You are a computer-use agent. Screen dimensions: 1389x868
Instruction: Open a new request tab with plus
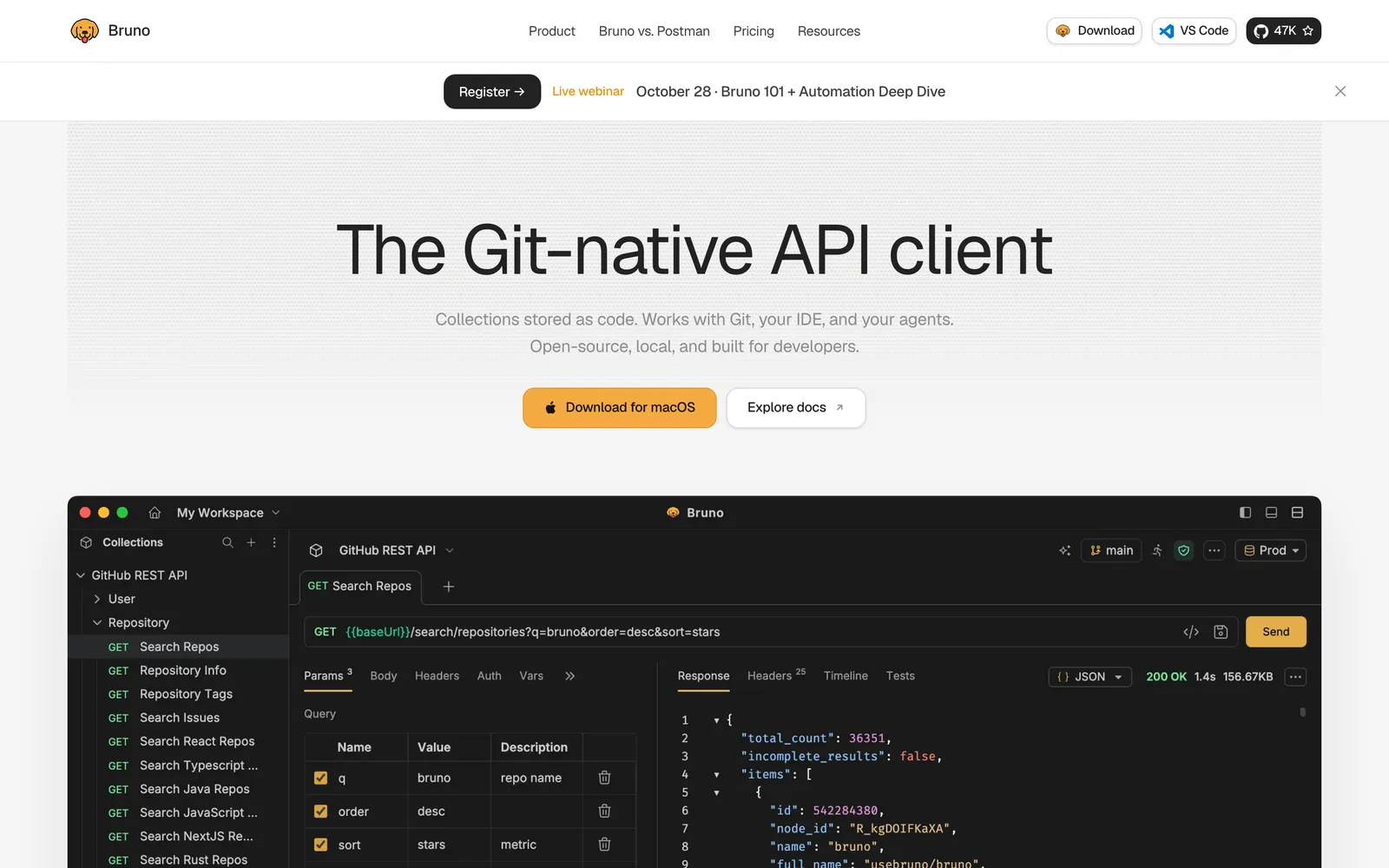click(449, 587)
